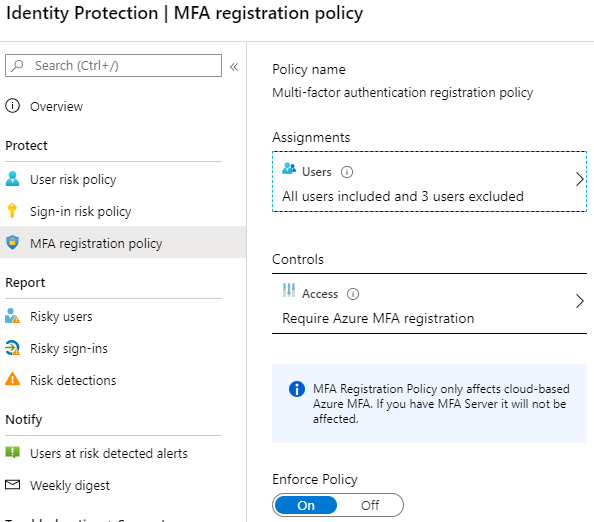This screenshot has height=522, width=594.
Task: Click 'Require Azure MFA registration' text
Action: pyautogui.click(x=378, y=318)
